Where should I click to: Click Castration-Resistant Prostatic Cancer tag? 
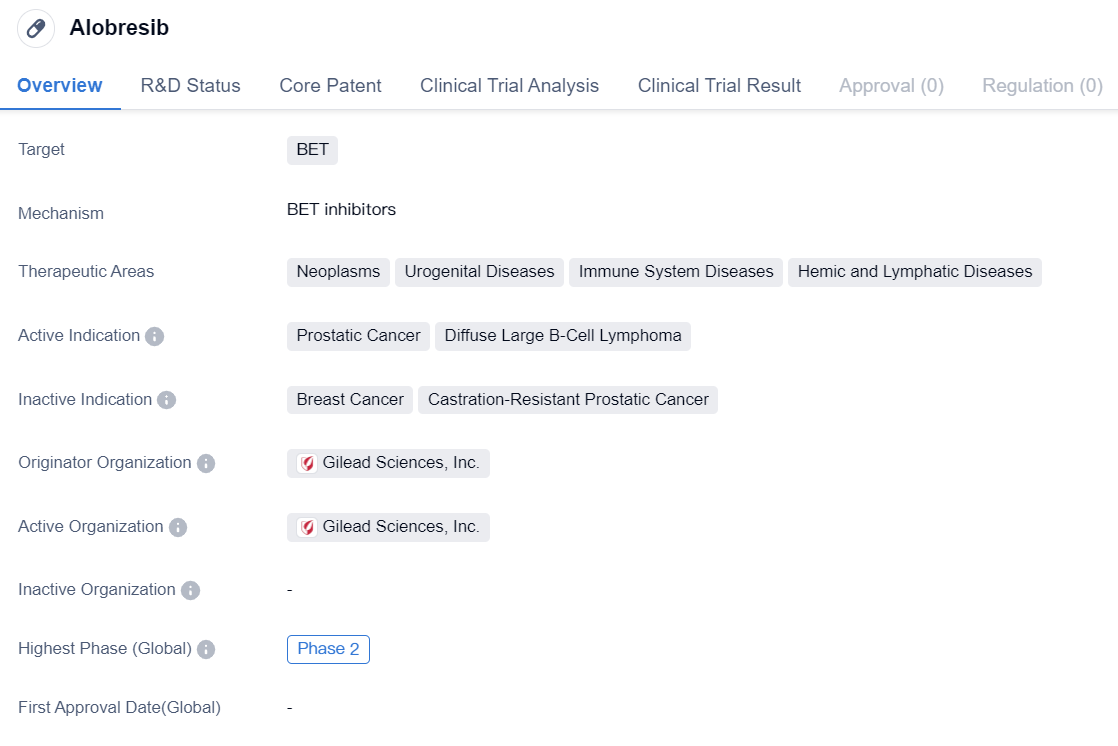tap(568, 400)
